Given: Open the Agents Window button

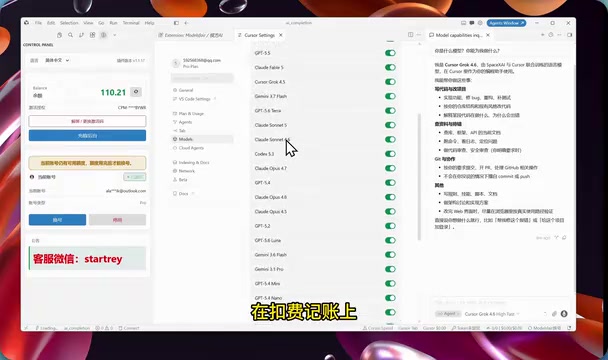Looking at the screenshot, I should (506, 23).
